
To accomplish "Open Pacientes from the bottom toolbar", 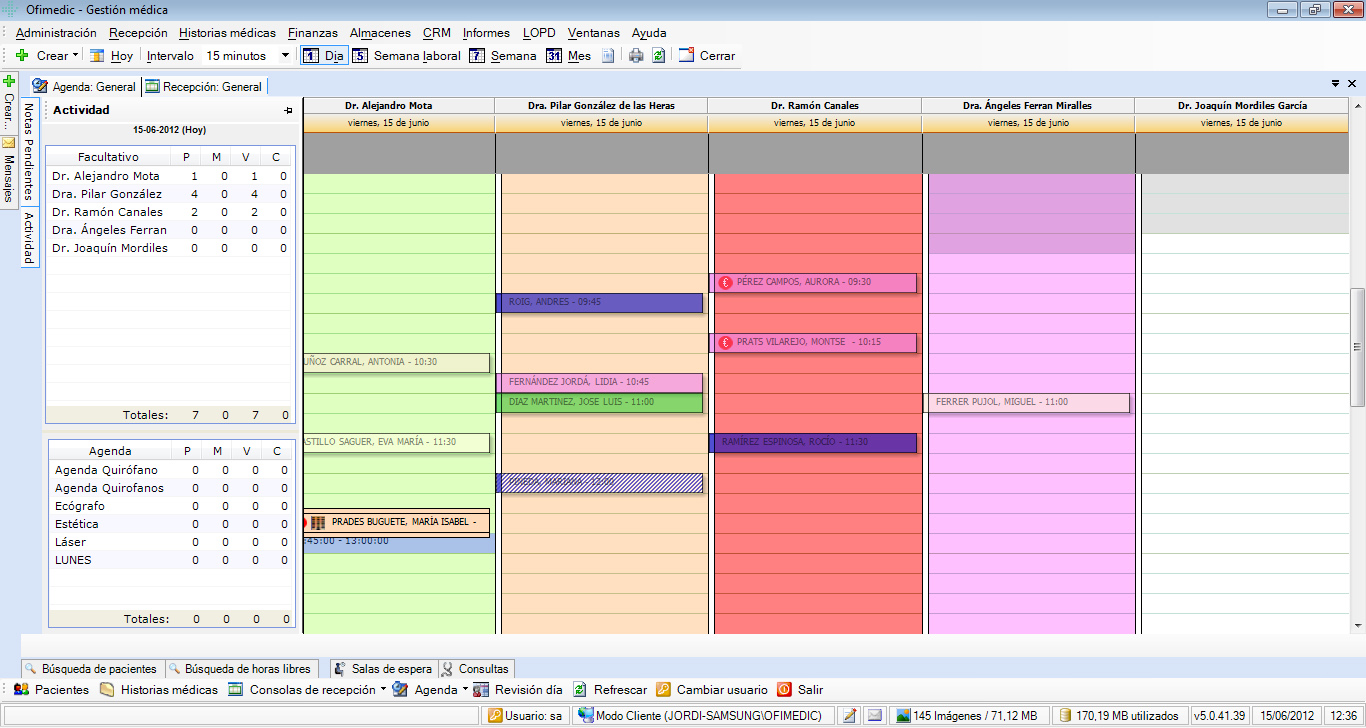I will pyautogui.click(x=51, y=690).
